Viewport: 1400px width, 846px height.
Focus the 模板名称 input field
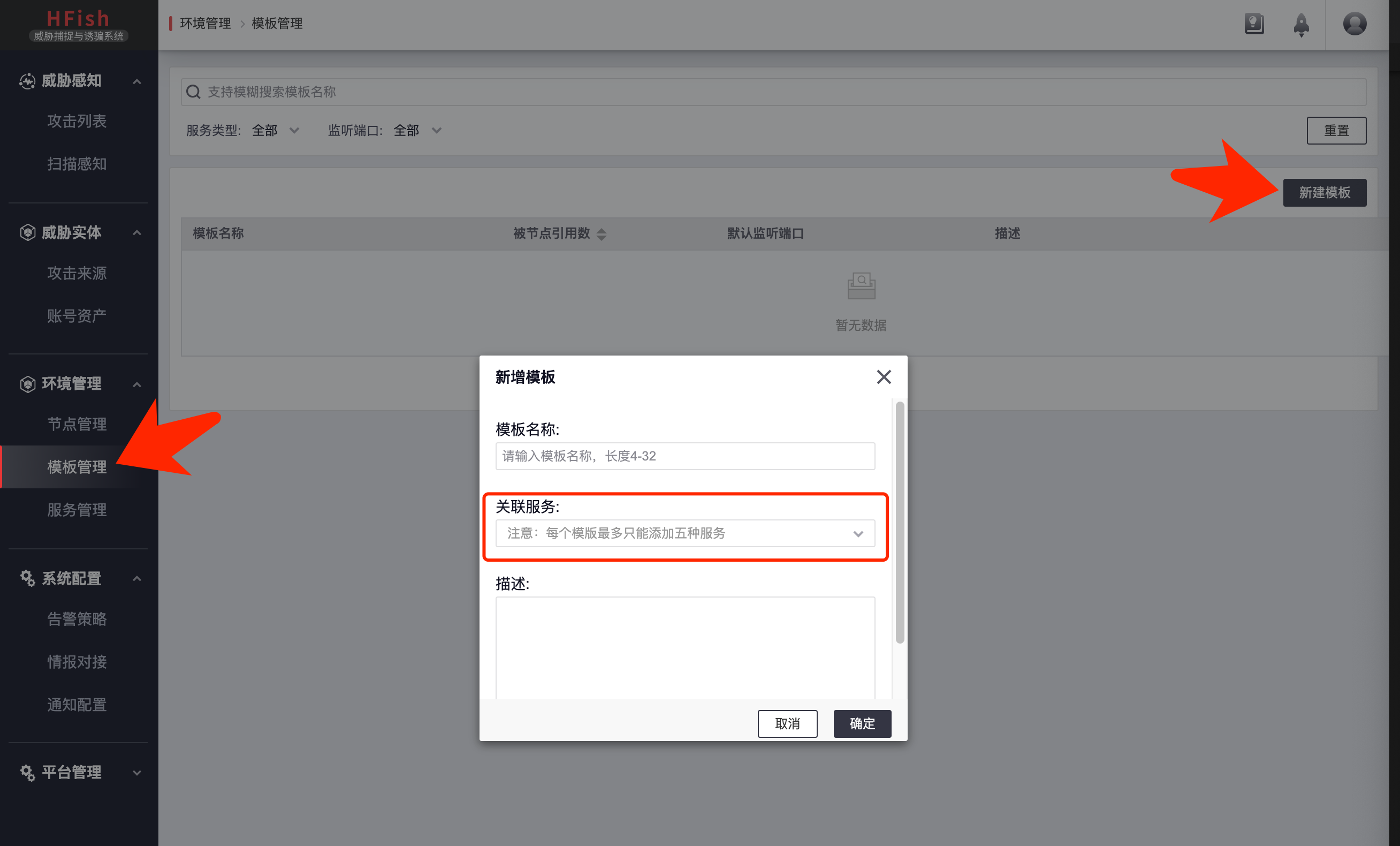(684, 456)
